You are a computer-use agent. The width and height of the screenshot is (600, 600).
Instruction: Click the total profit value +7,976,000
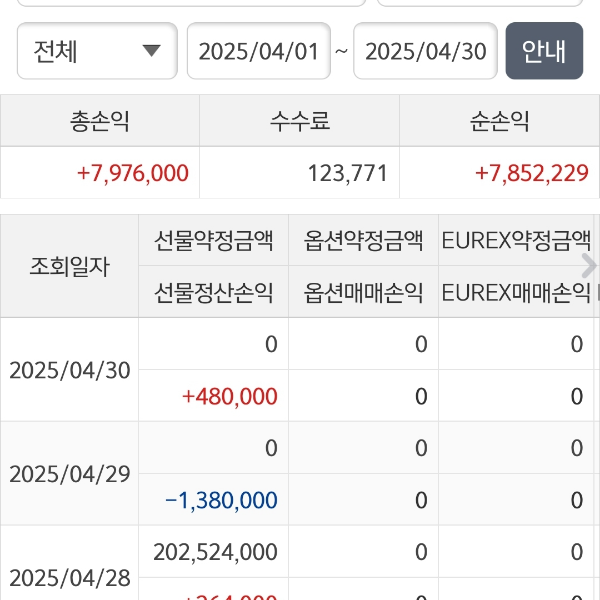[132, 173]
